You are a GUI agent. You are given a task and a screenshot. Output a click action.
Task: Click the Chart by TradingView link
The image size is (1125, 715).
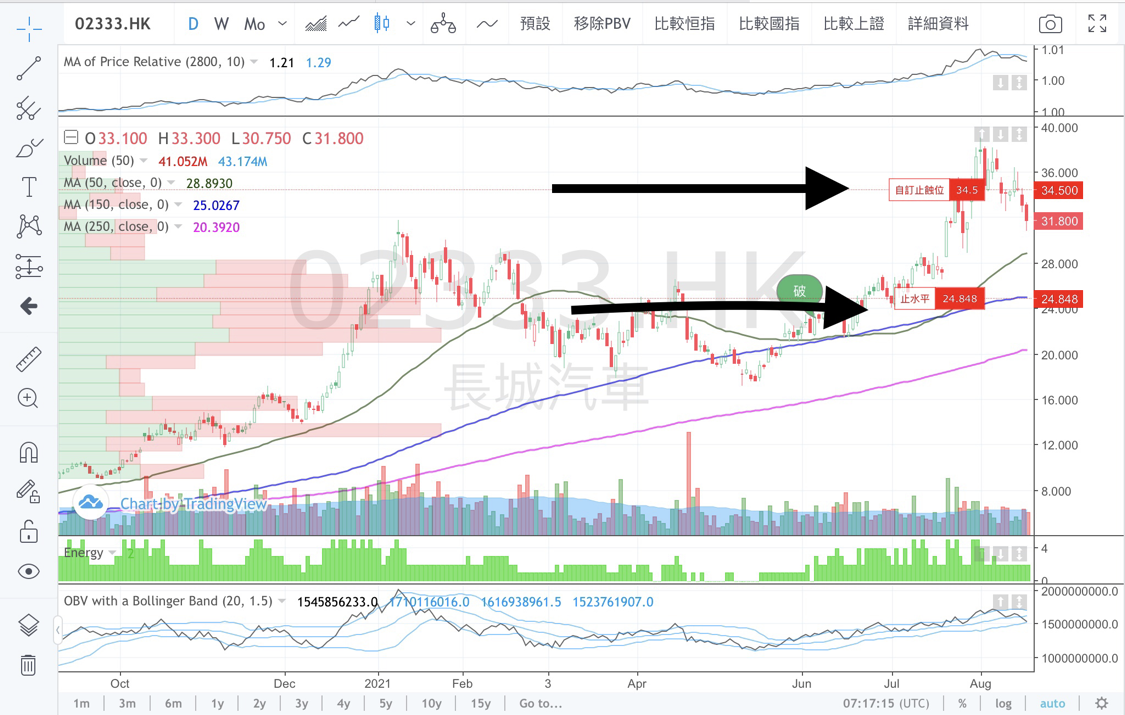click(x=193, y=503)
